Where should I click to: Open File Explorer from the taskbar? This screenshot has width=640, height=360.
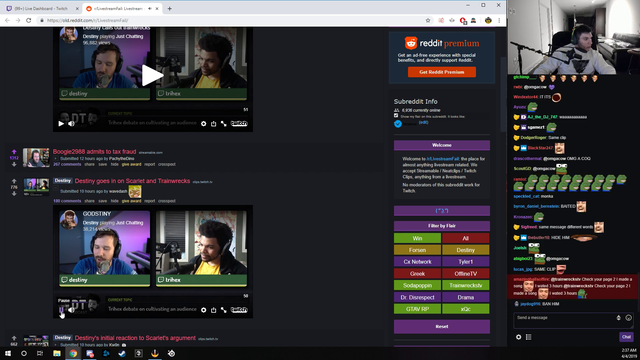point(57,353)
